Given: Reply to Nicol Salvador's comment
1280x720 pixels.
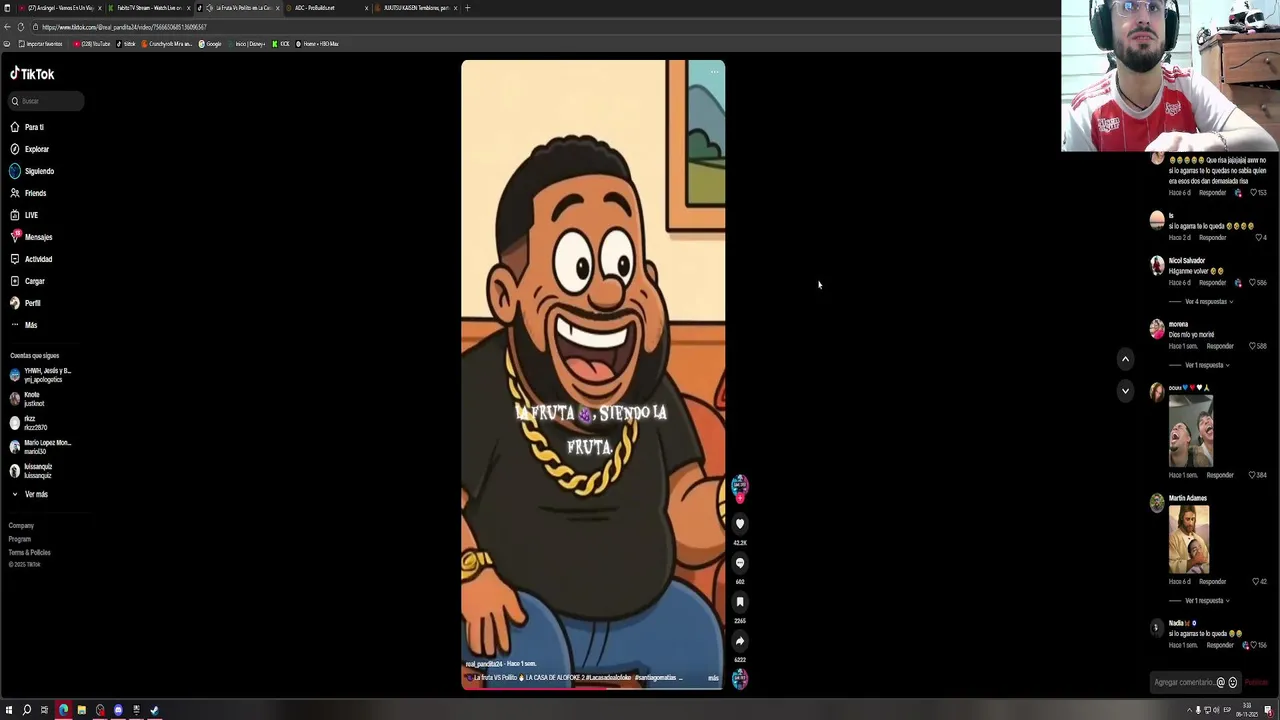Looking at the screenshot, I should coord(1213,283).
